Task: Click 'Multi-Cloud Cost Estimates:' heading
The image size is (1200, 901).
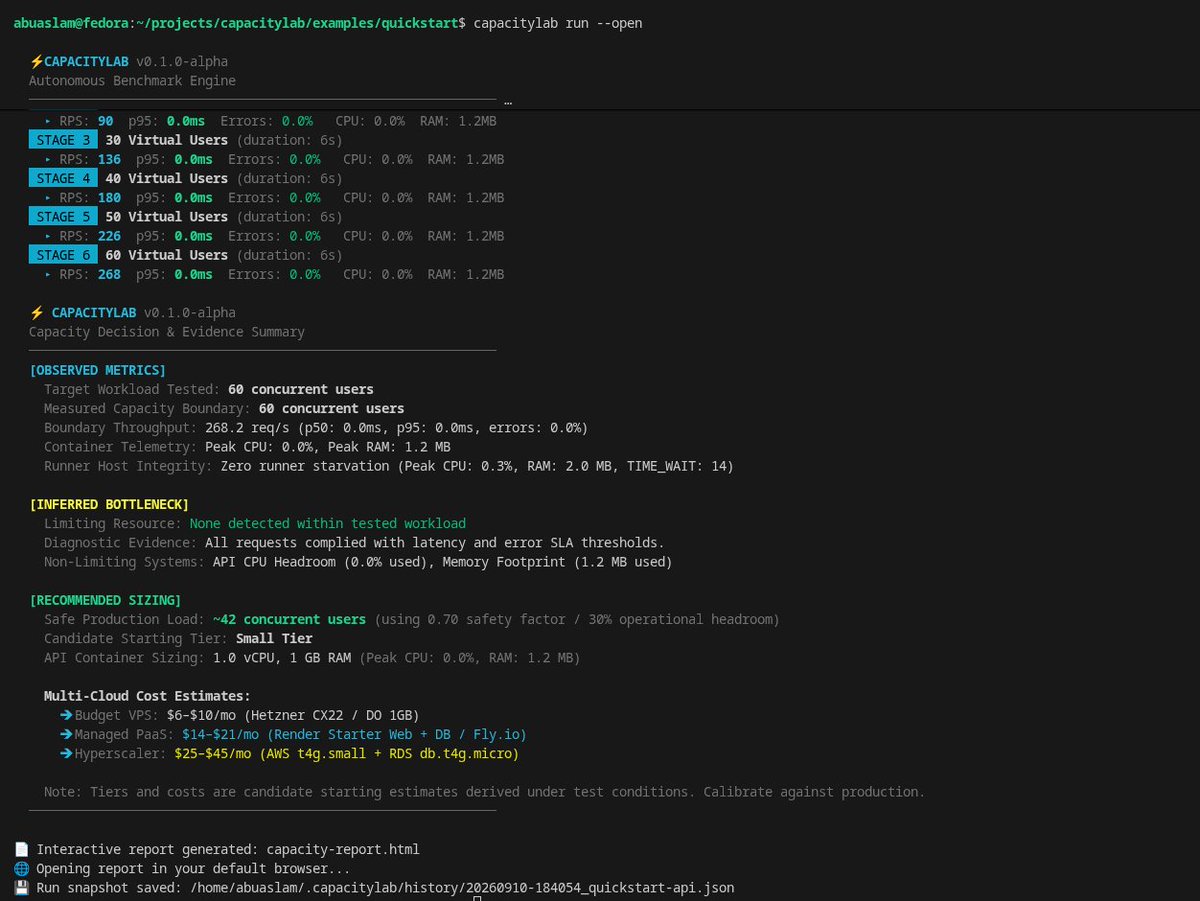Action: pos(147,696)
